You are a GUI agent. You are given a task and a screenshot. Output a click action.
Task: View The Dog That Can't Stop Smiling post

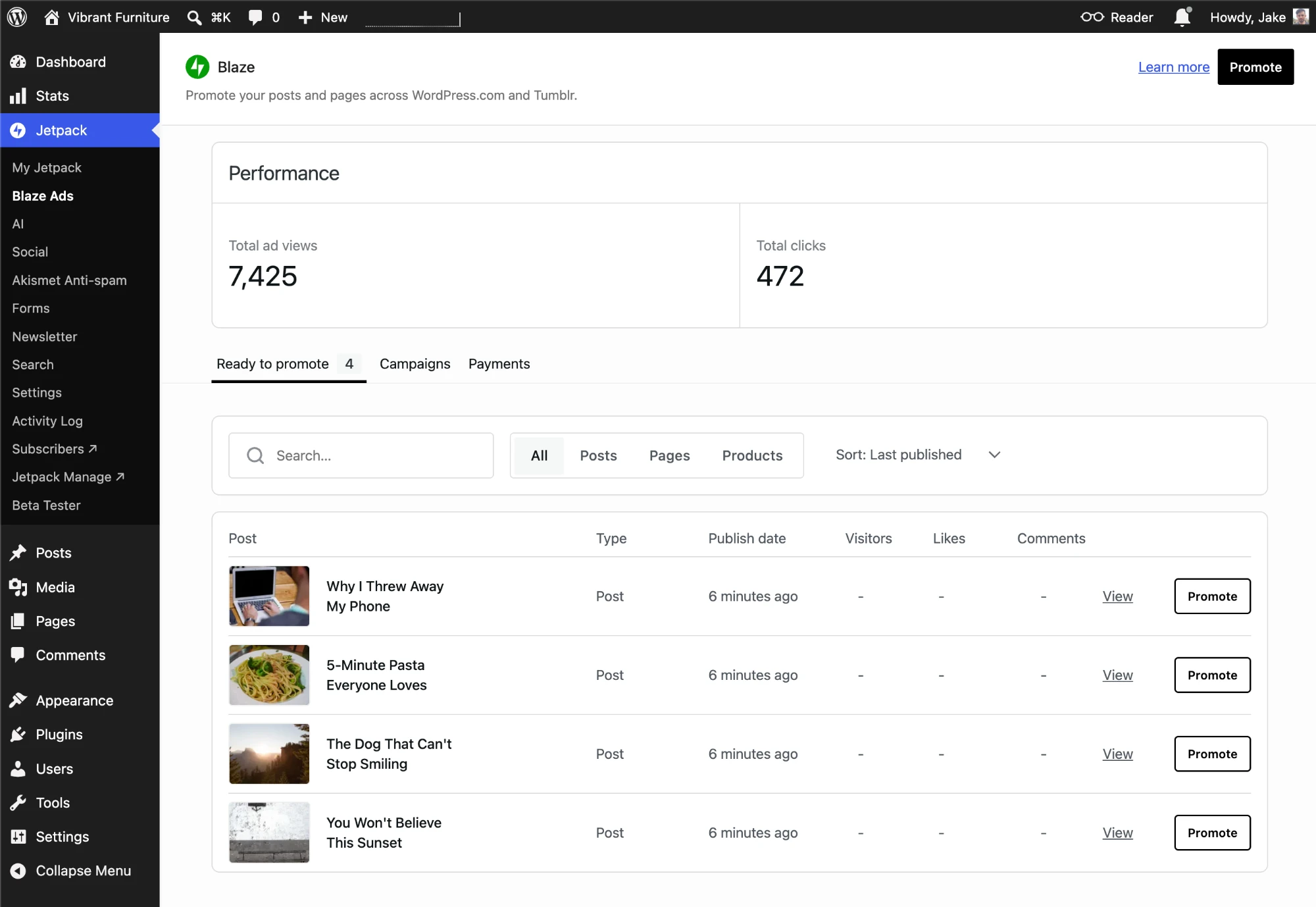(x=1118, y=754)
